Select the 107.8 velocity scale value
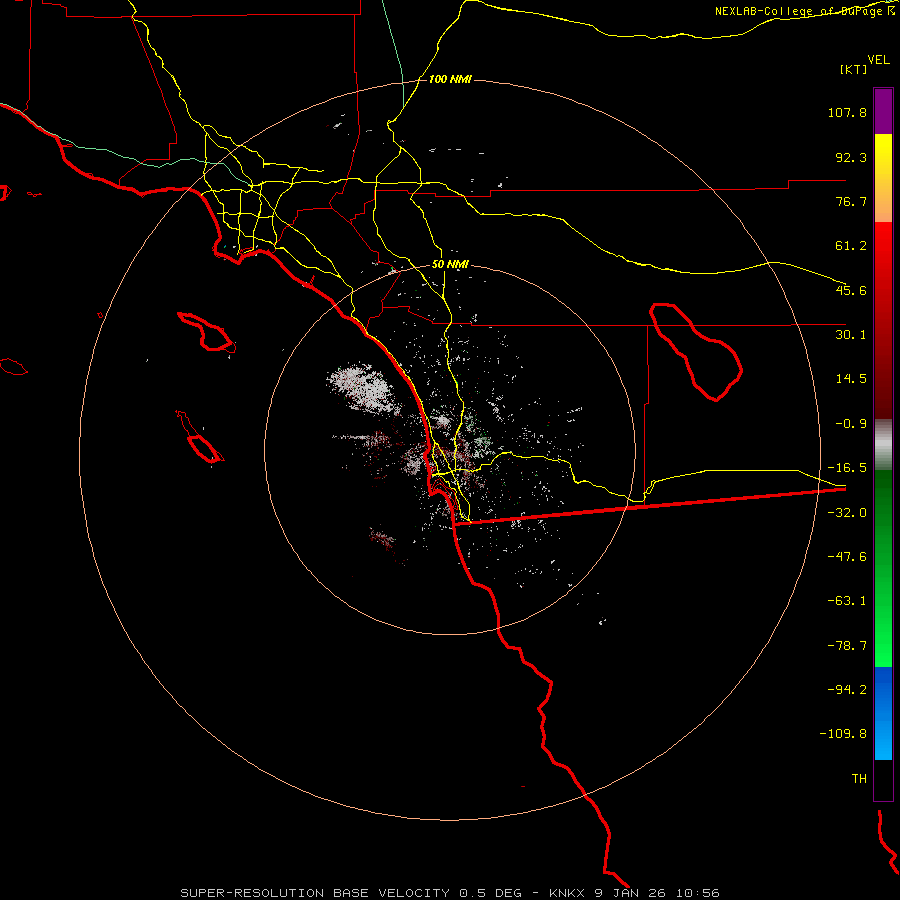The height and width of the screenshot is (900, 900). [x=847, y=112]
